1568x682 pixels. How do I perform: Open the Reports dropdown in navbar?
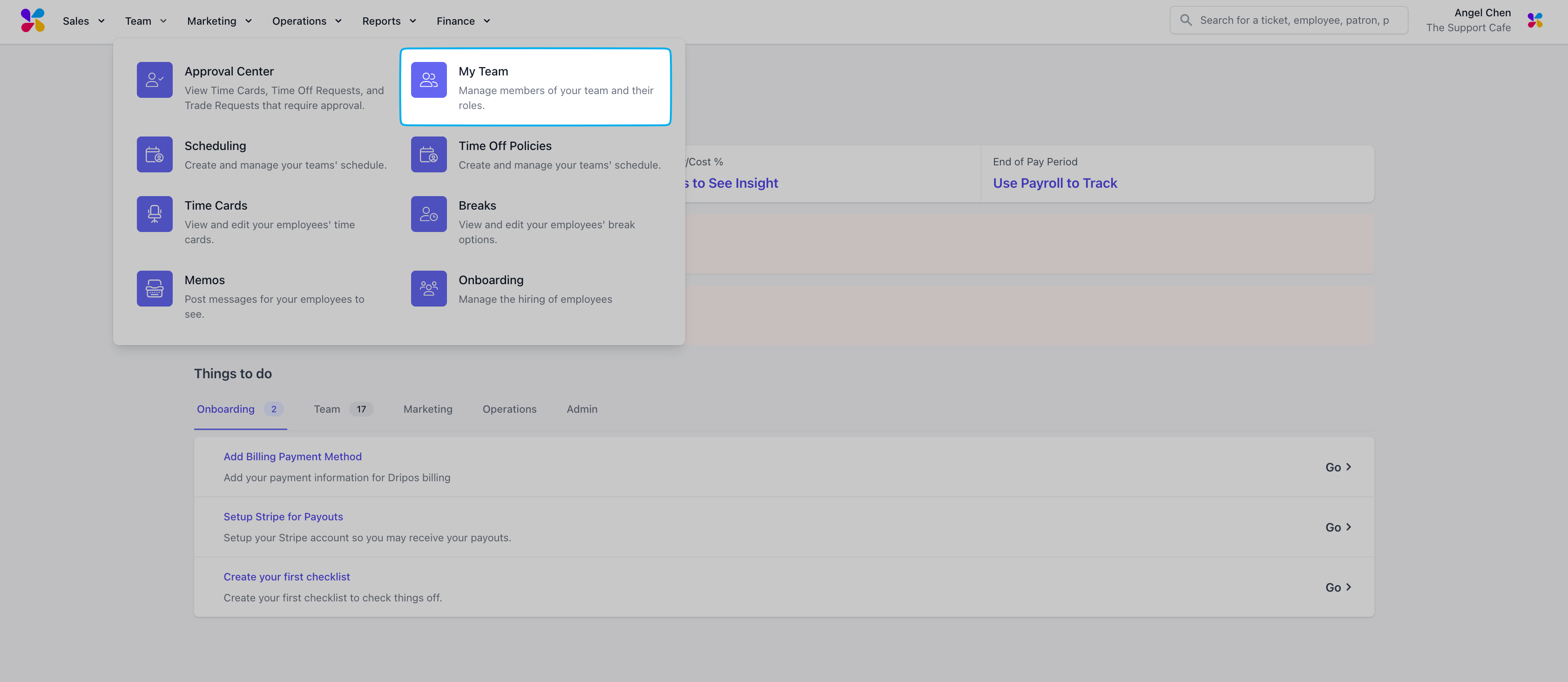click(388, 21)
